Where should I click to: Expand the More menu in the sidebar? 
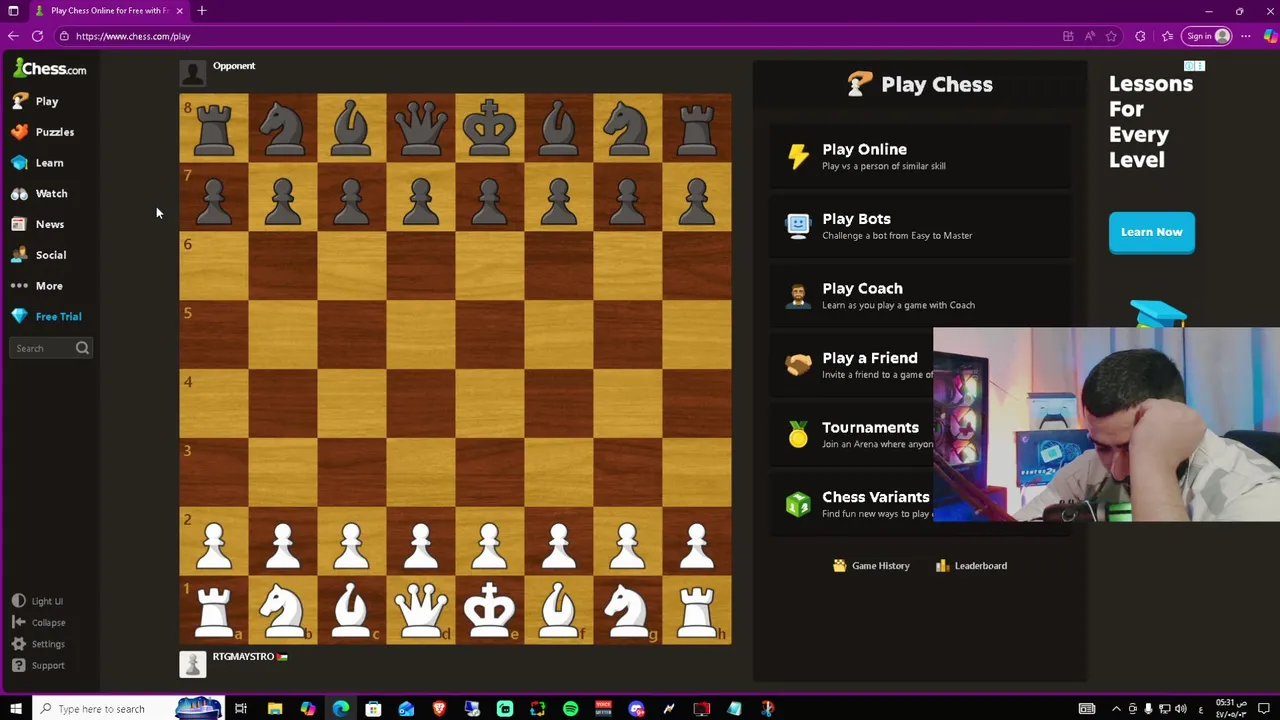point(37,286)
